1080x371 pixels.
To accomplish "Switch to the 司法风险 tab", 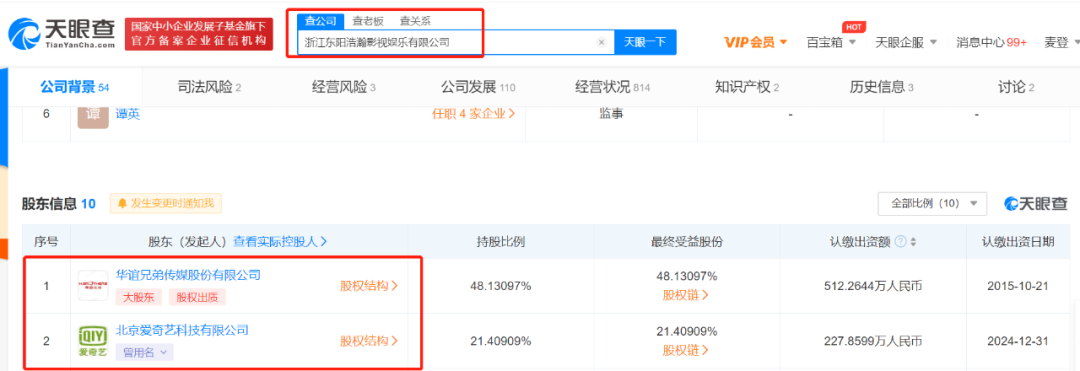I will click(x=209, y=87).
